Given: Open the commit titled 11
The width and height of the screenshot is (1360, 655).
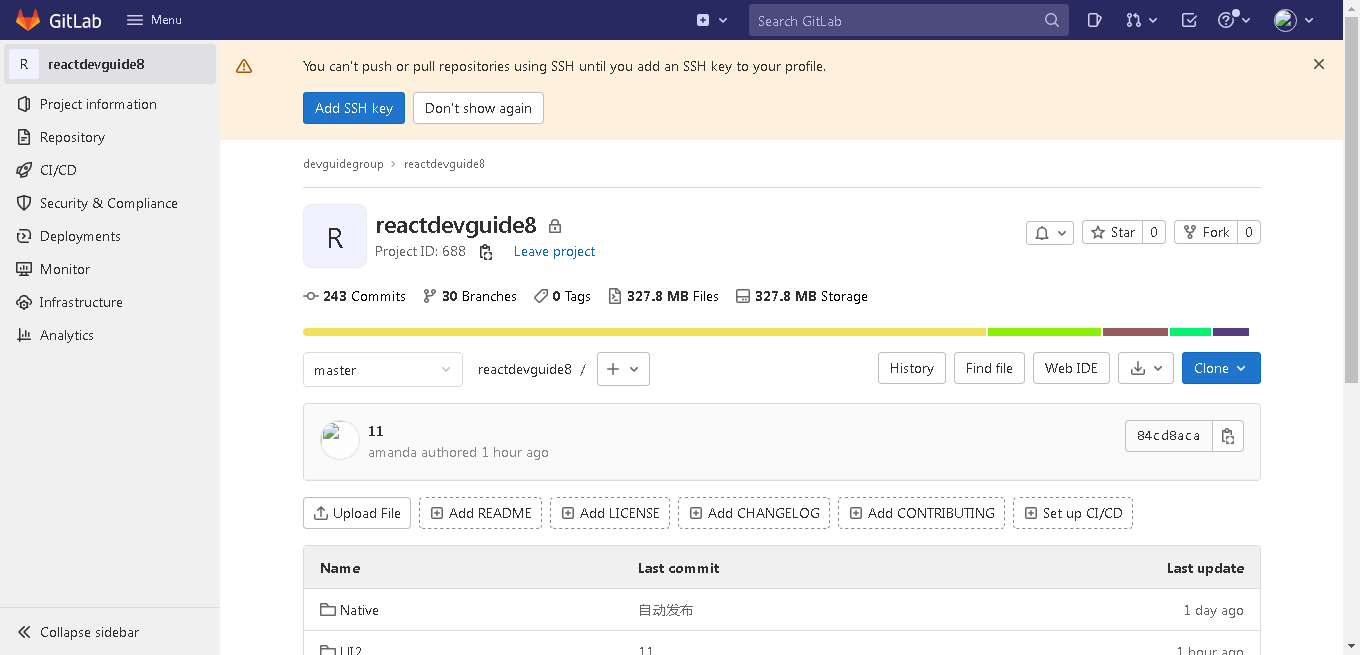Looking at the screenshot, I should coord(376,431).
